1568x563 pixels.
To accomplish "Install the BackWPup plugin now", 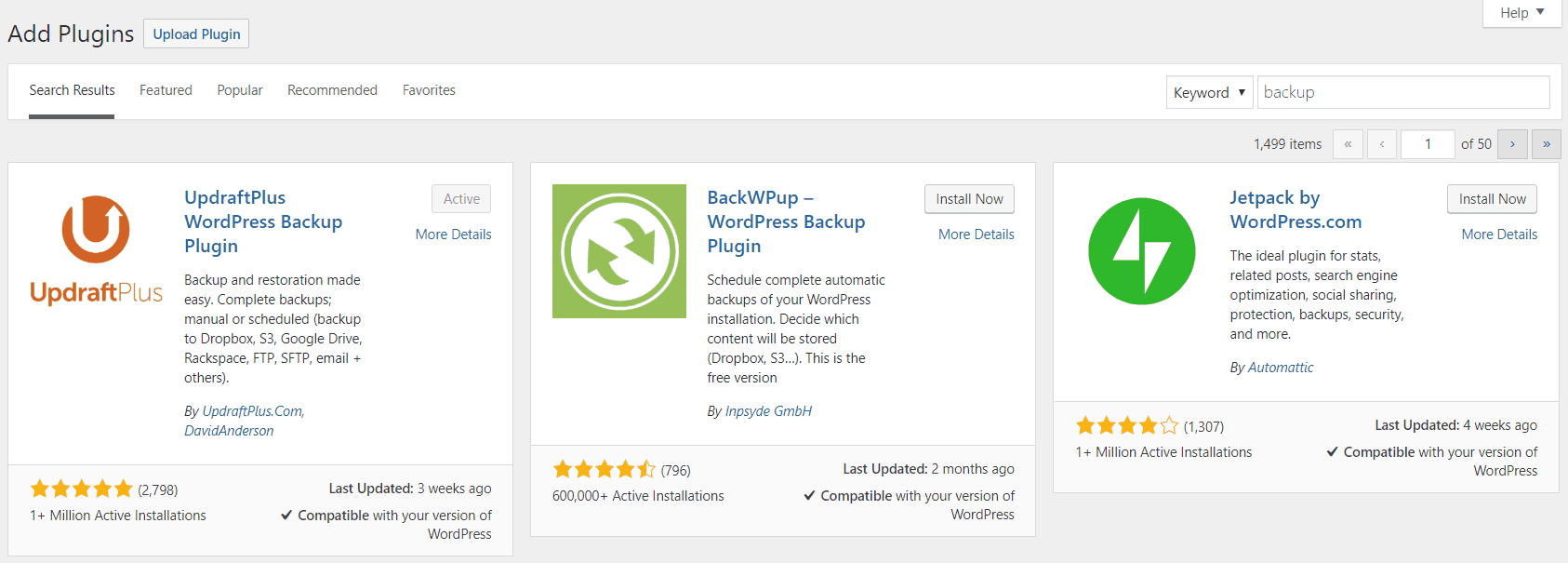I will tap(969, 199).
